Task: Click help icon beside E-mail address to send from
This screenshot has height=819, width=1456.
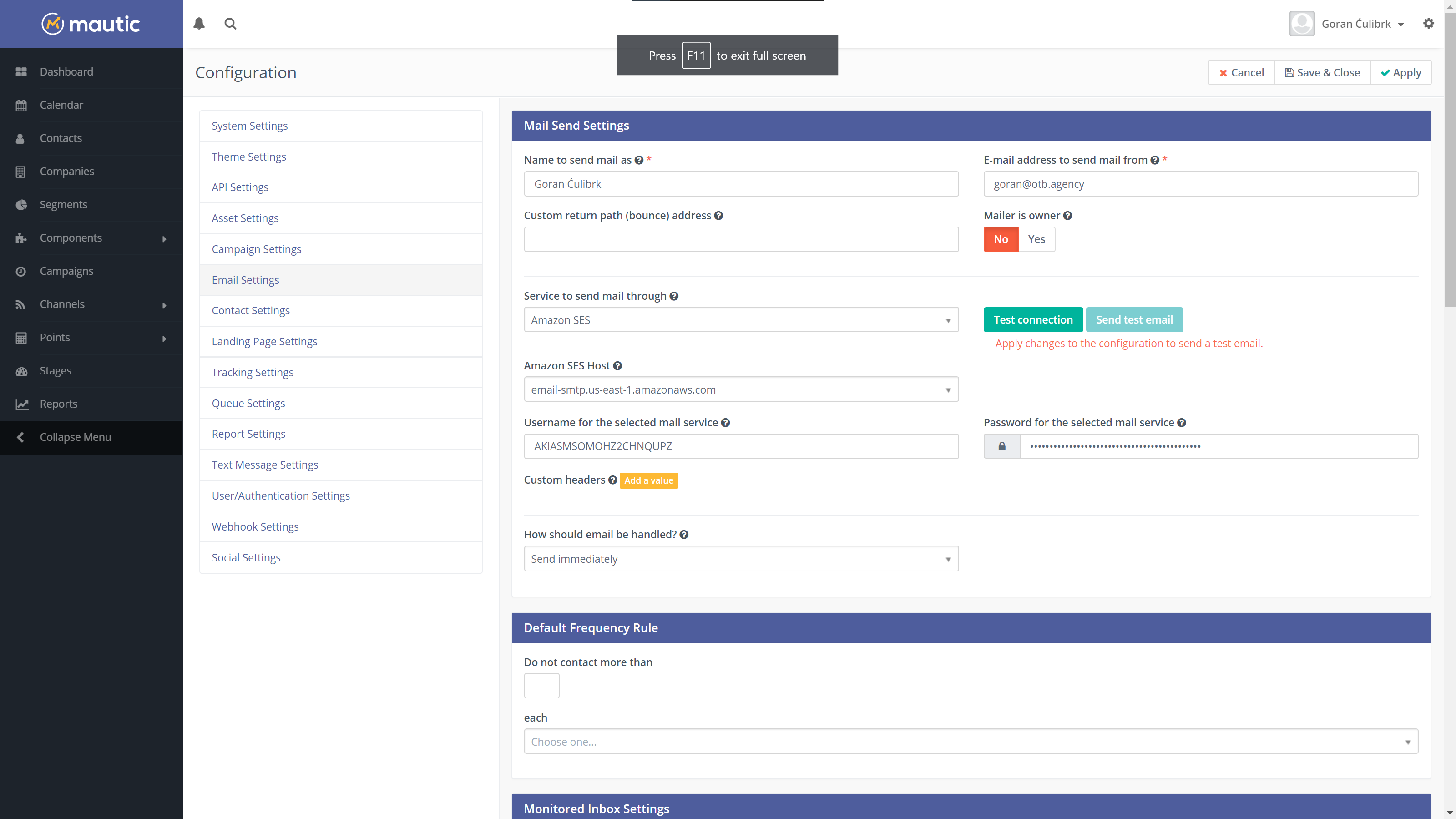Action: (x=1155, y=160)
